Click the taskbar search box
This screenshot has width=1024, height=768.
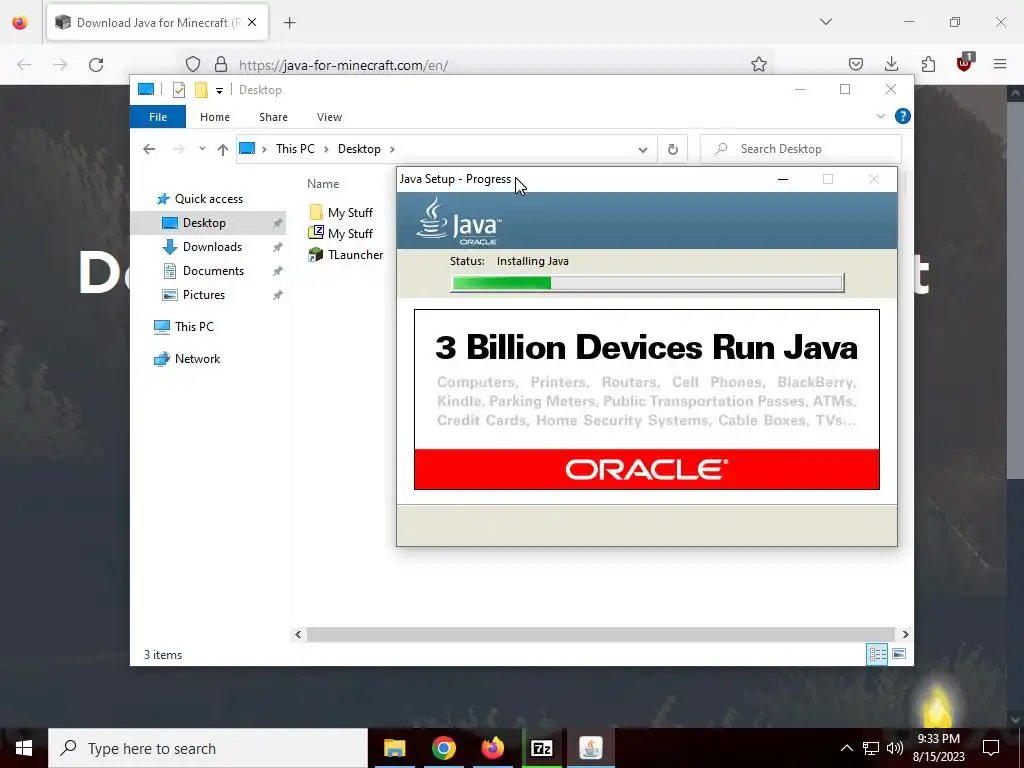[x=208, y=748]
